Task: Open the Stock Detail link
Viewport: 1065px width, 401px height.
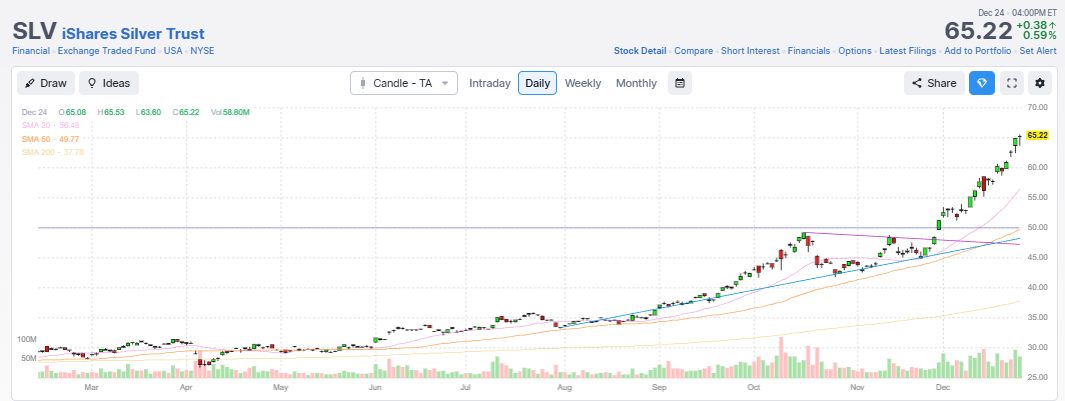Action: click(640, 51)
